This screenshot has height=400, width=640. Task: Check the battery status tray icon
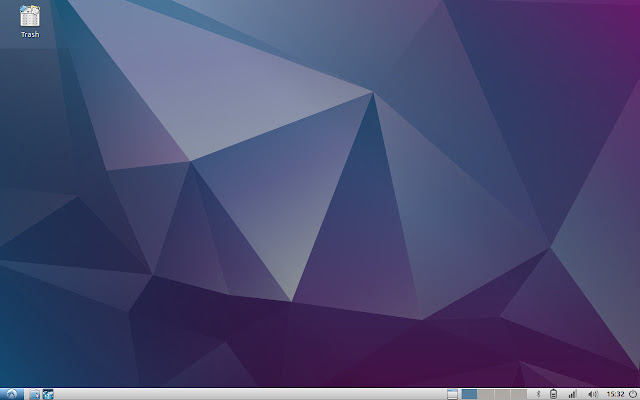(553, 394)
